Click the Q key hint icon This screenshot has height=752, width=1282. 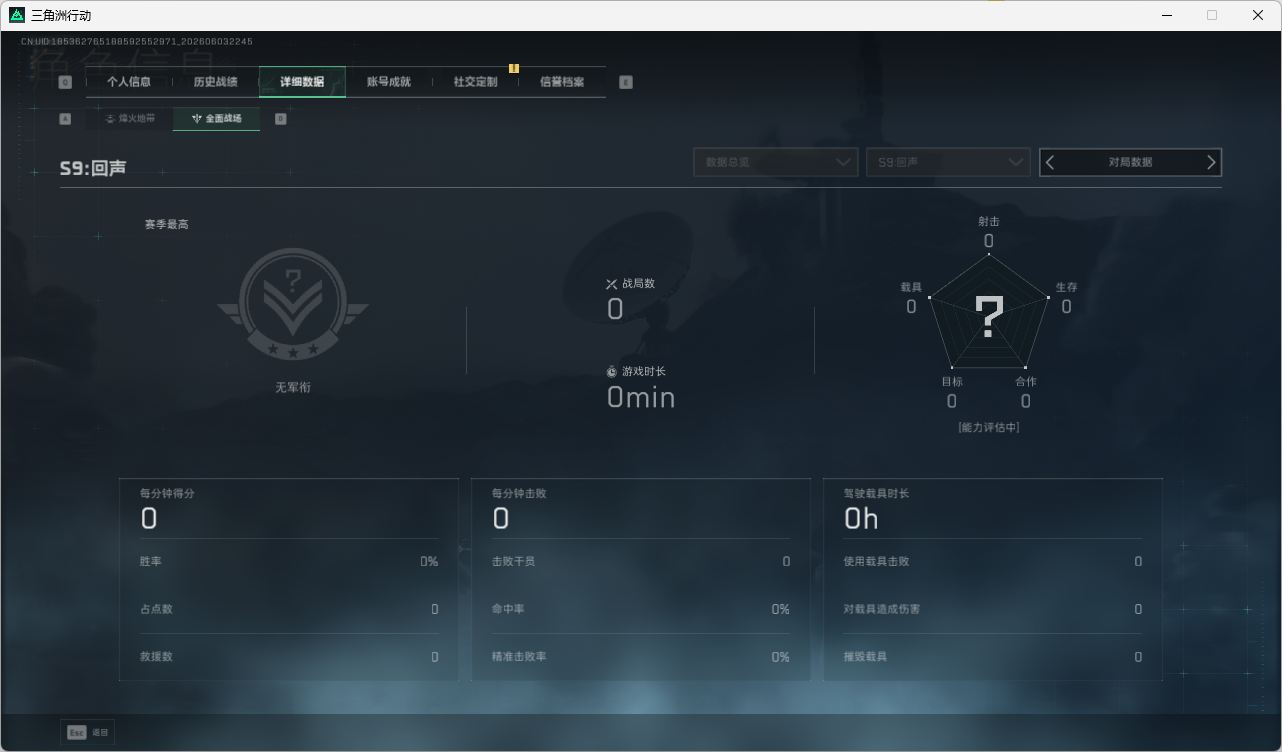click(x=66, y=83)
